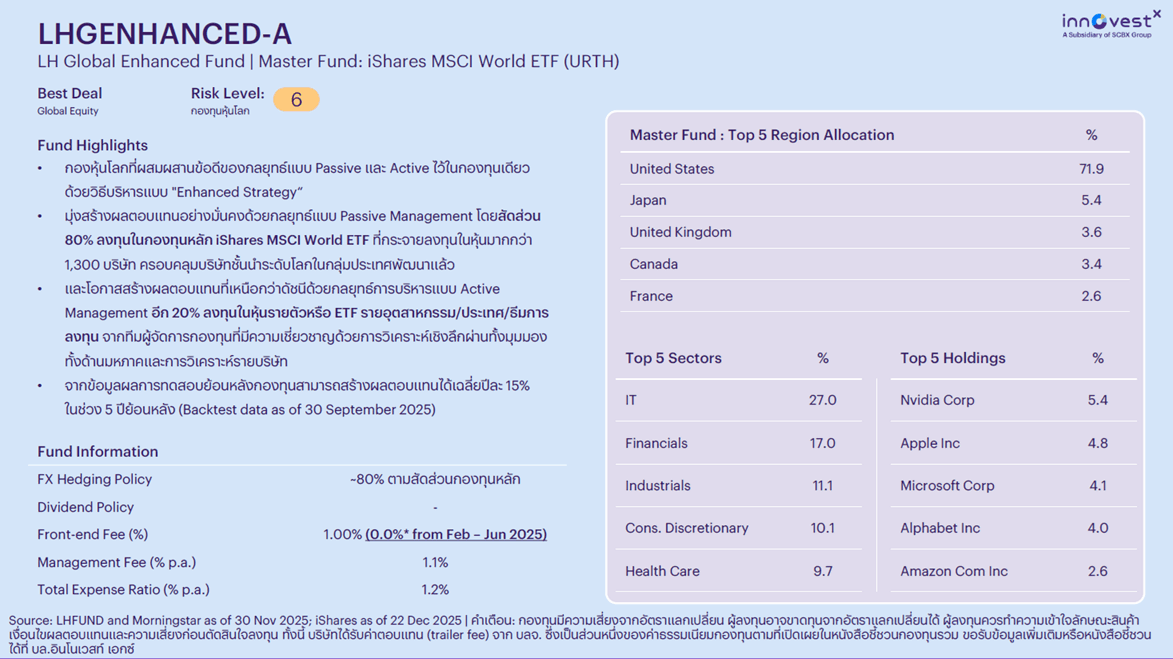Viewport: 1173px width, 659px height.
Task: Click the Master Fund Top 5 Region Allocation header
Action: 762,135
